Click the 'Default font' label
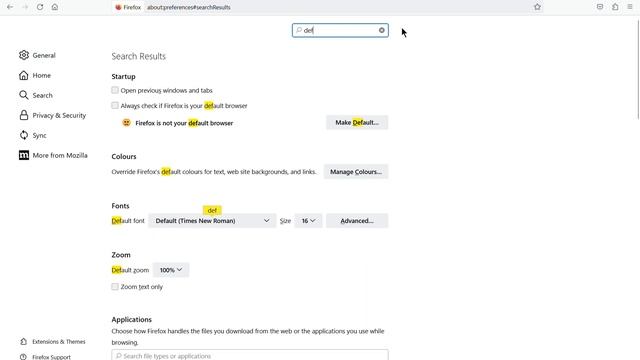Image resolution: width=640 pixels, height=360 pixels. point(128,221)
